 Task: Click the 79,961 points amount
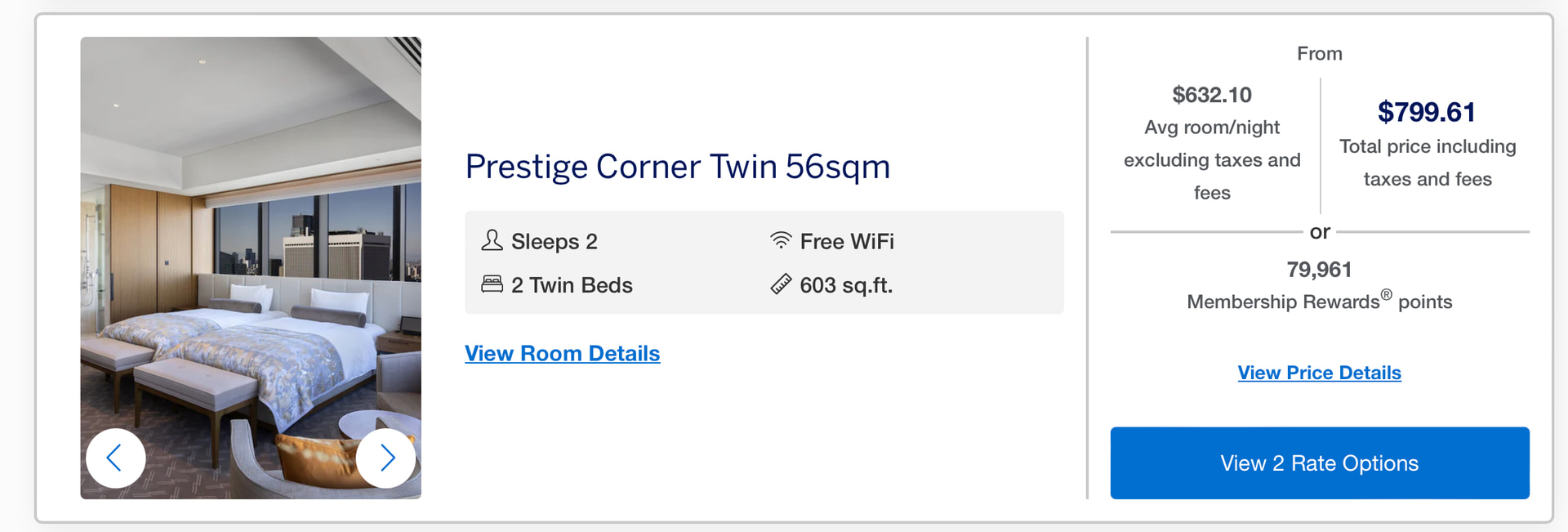(1319, 270)
